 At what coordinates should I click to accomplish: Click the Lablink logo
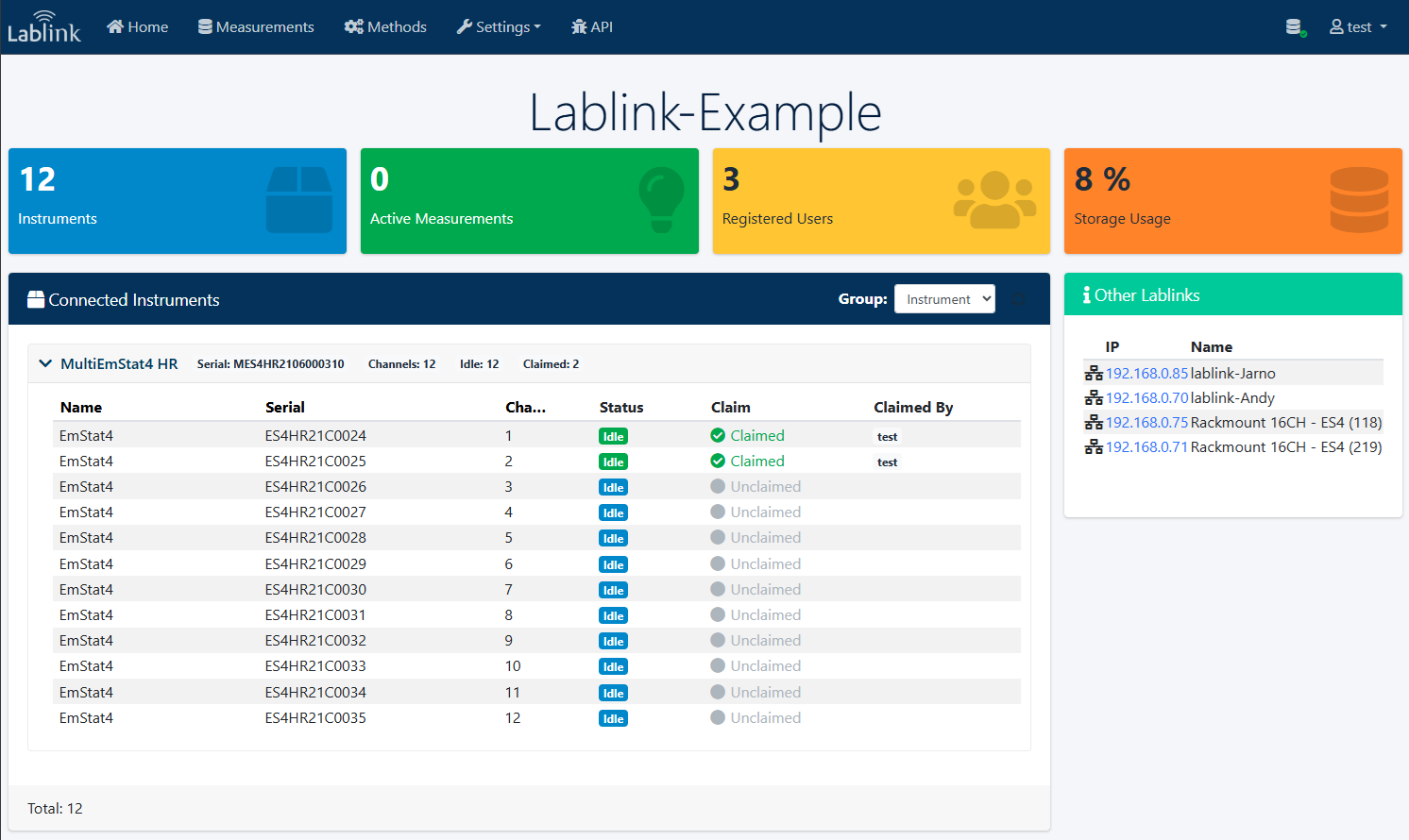44,27
